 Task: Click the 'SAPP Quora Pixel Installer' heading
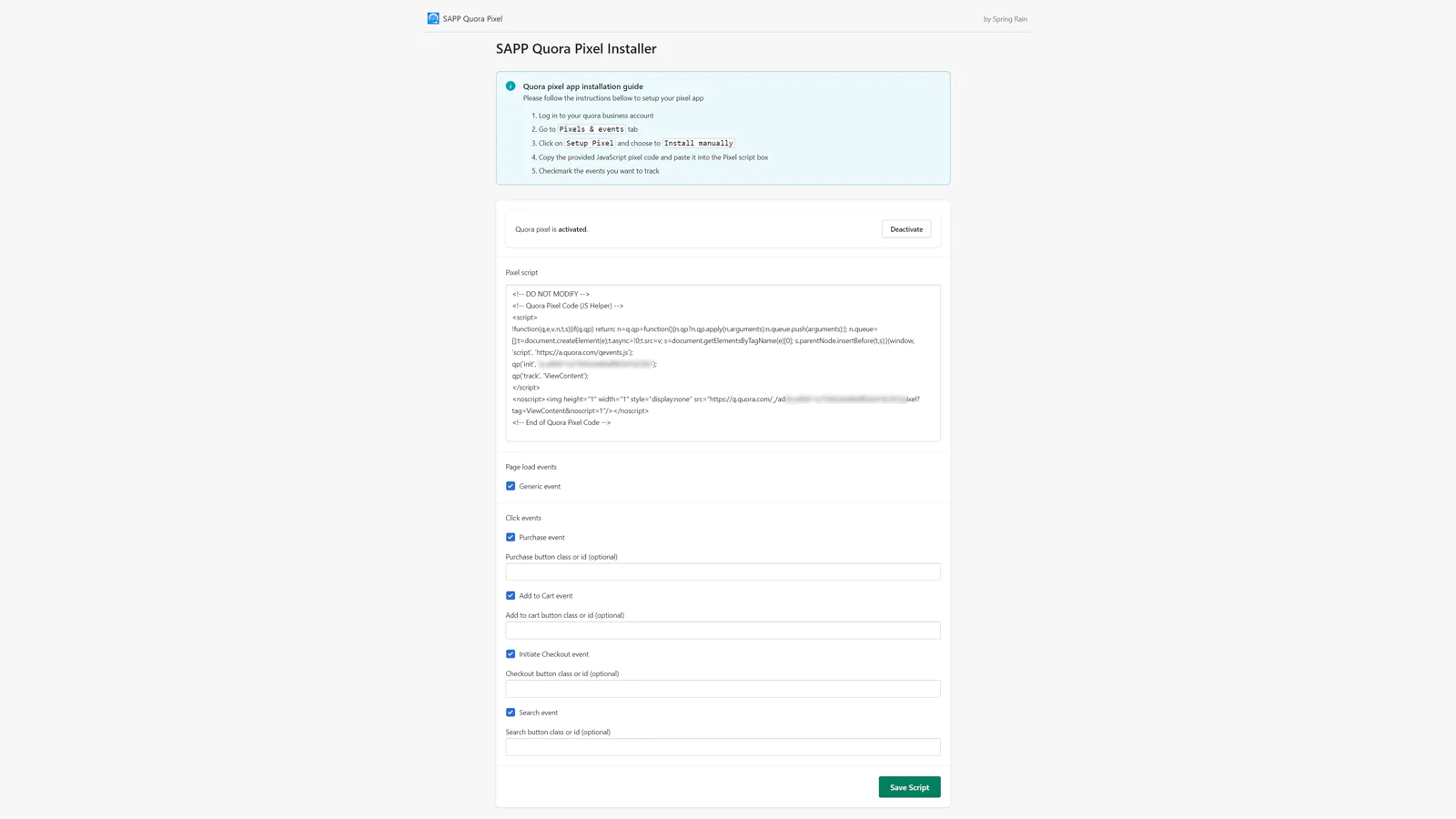[576, 49]
